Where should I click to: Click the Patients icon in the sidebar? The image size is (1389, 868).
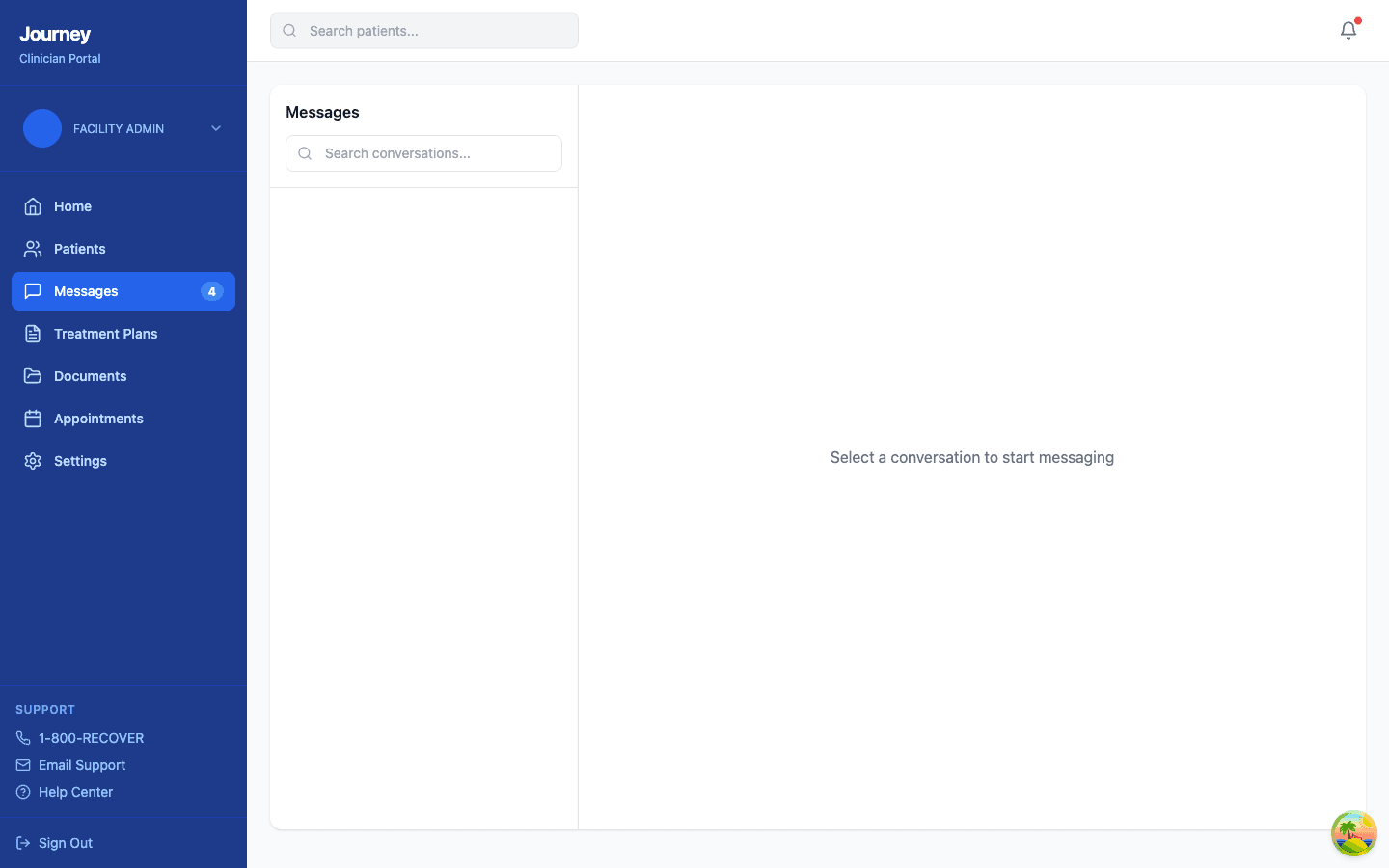click(x=32, y=248)
